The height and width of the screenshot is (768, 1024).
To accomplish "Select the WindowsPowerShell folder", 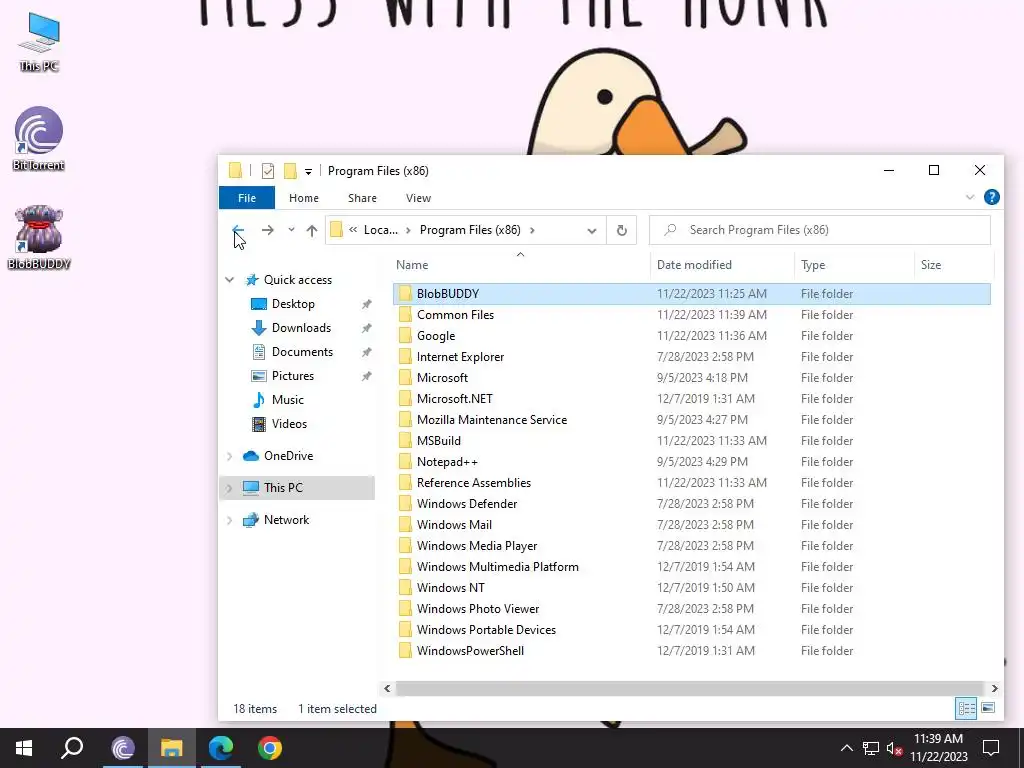I will (692, 650).
